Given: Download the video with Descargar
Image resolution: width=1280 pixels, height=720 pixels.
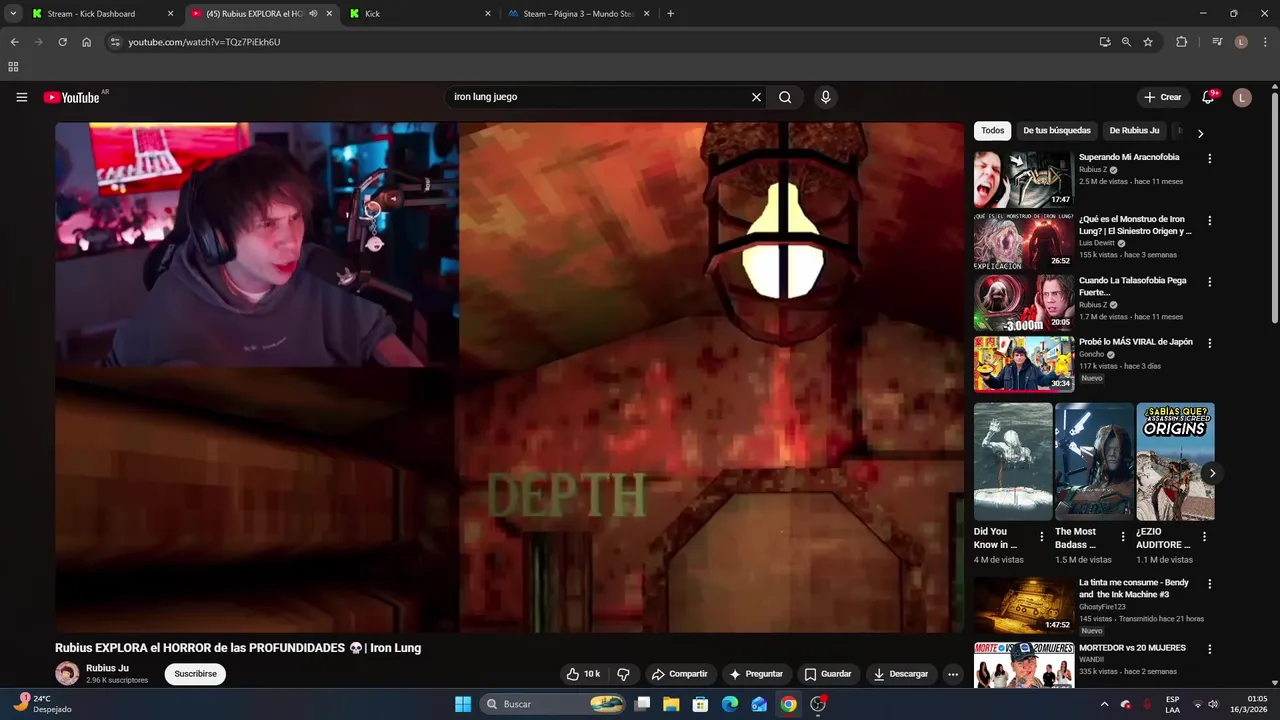Looking at the screenshot, I should 901,674.
